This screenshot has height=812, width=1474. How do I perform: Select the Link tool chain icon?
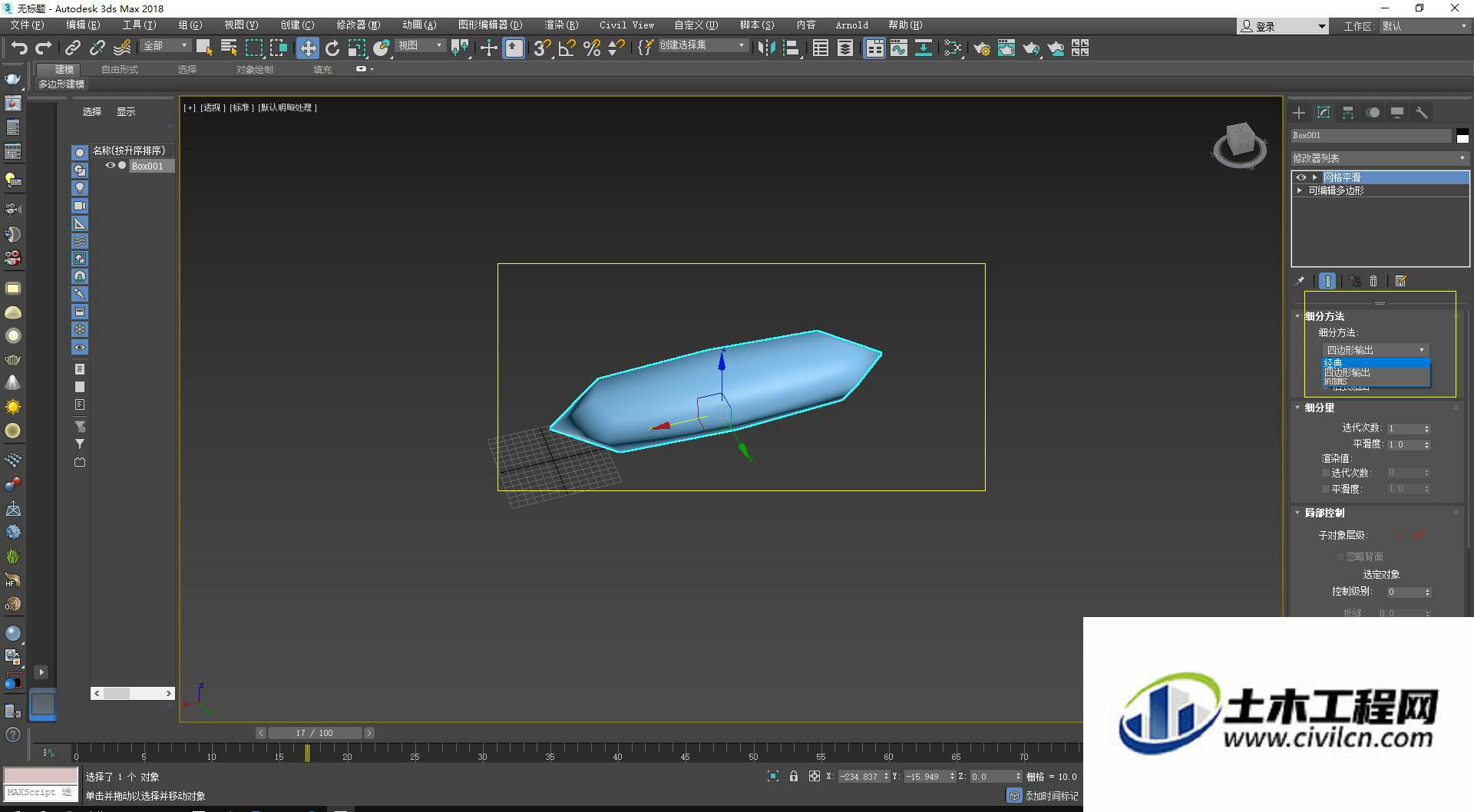(73, 48)
